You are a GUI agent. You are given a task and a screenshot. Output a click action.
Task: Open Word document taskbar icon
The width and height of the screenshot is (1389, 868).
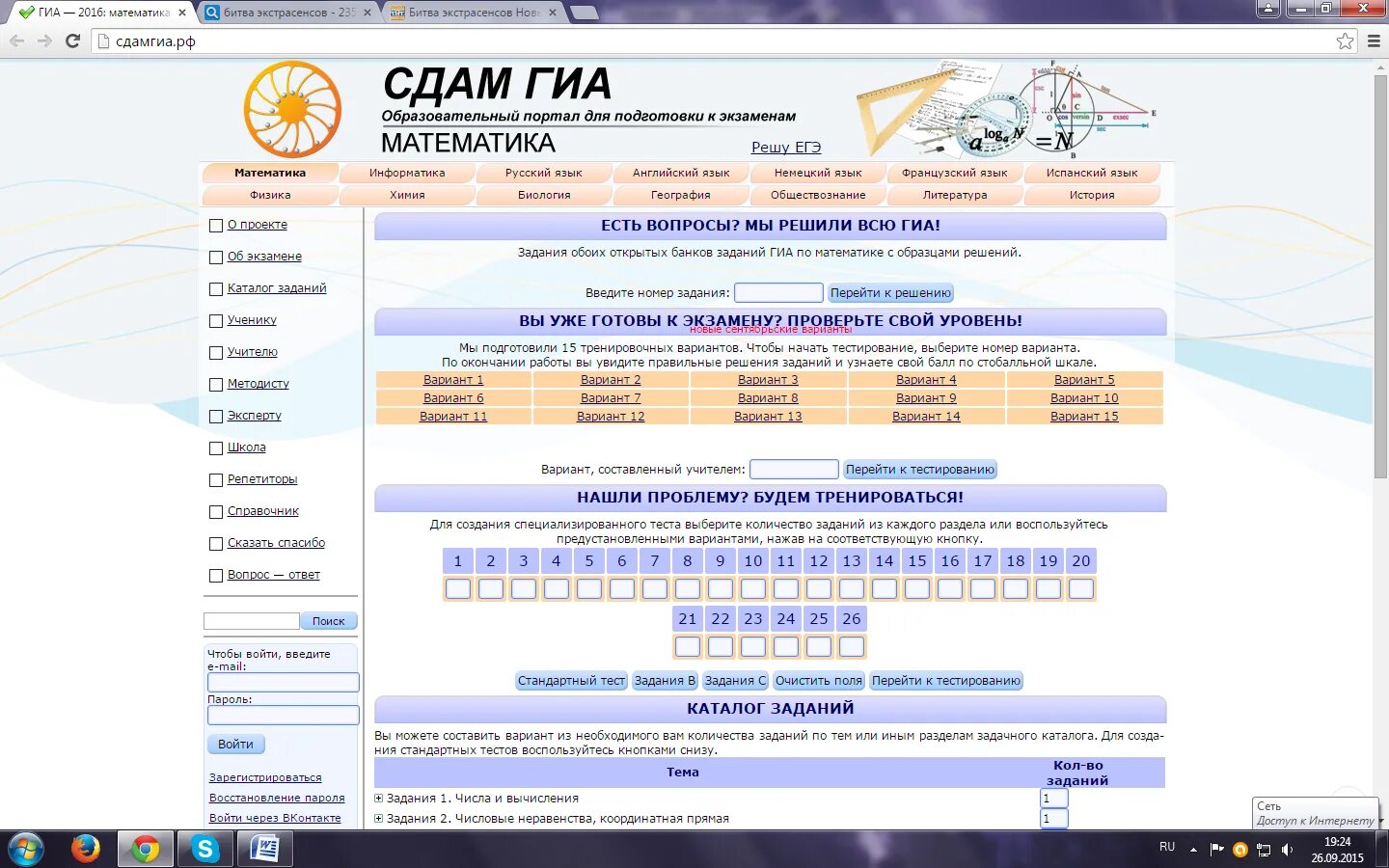pos(263,850)
